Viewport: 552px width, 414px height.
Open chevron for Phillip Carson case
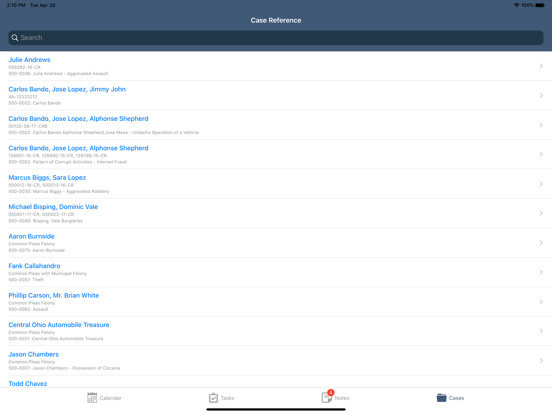click(x=541, y=302)
